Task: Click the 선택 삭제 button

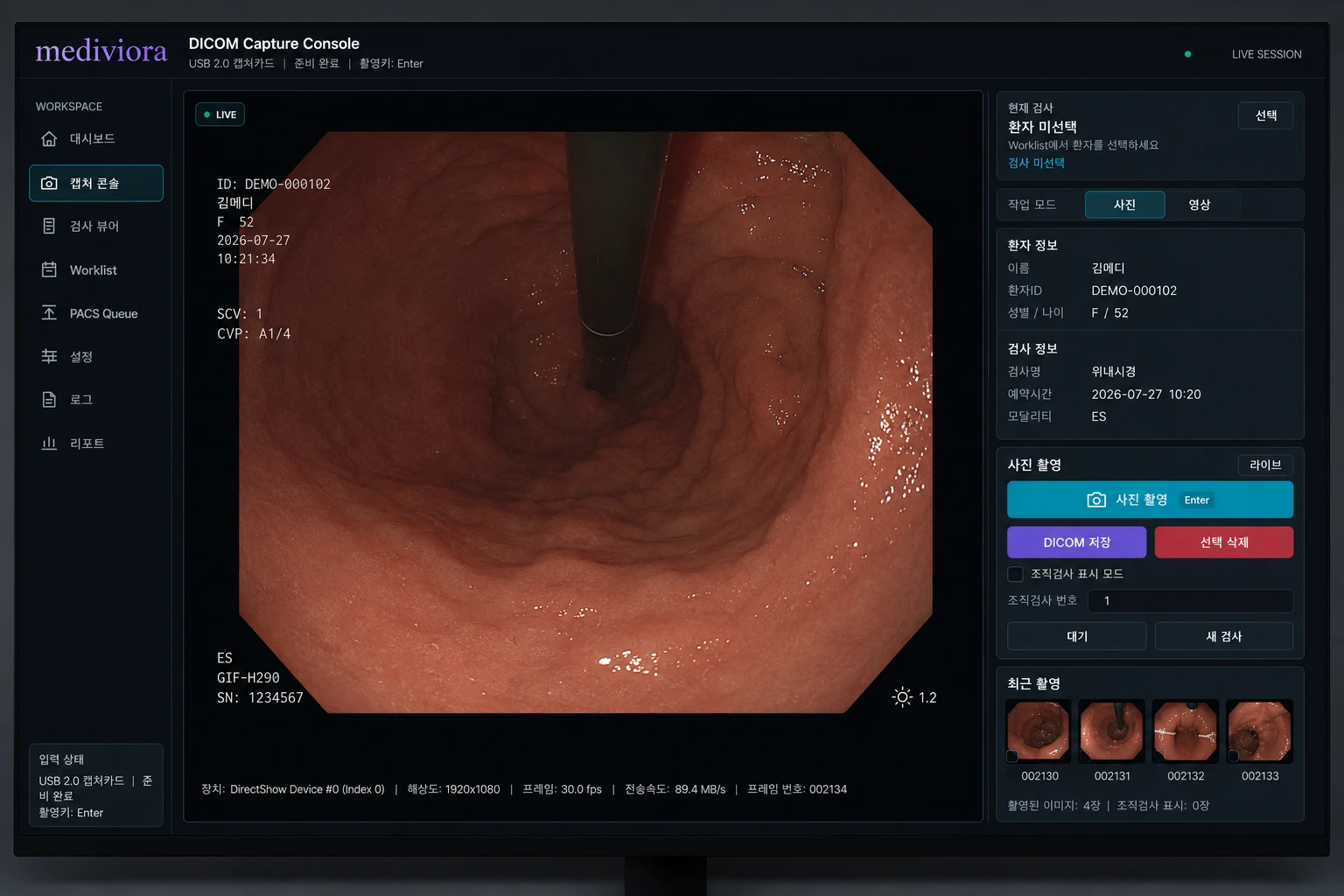Action: tap(1223, 542)
